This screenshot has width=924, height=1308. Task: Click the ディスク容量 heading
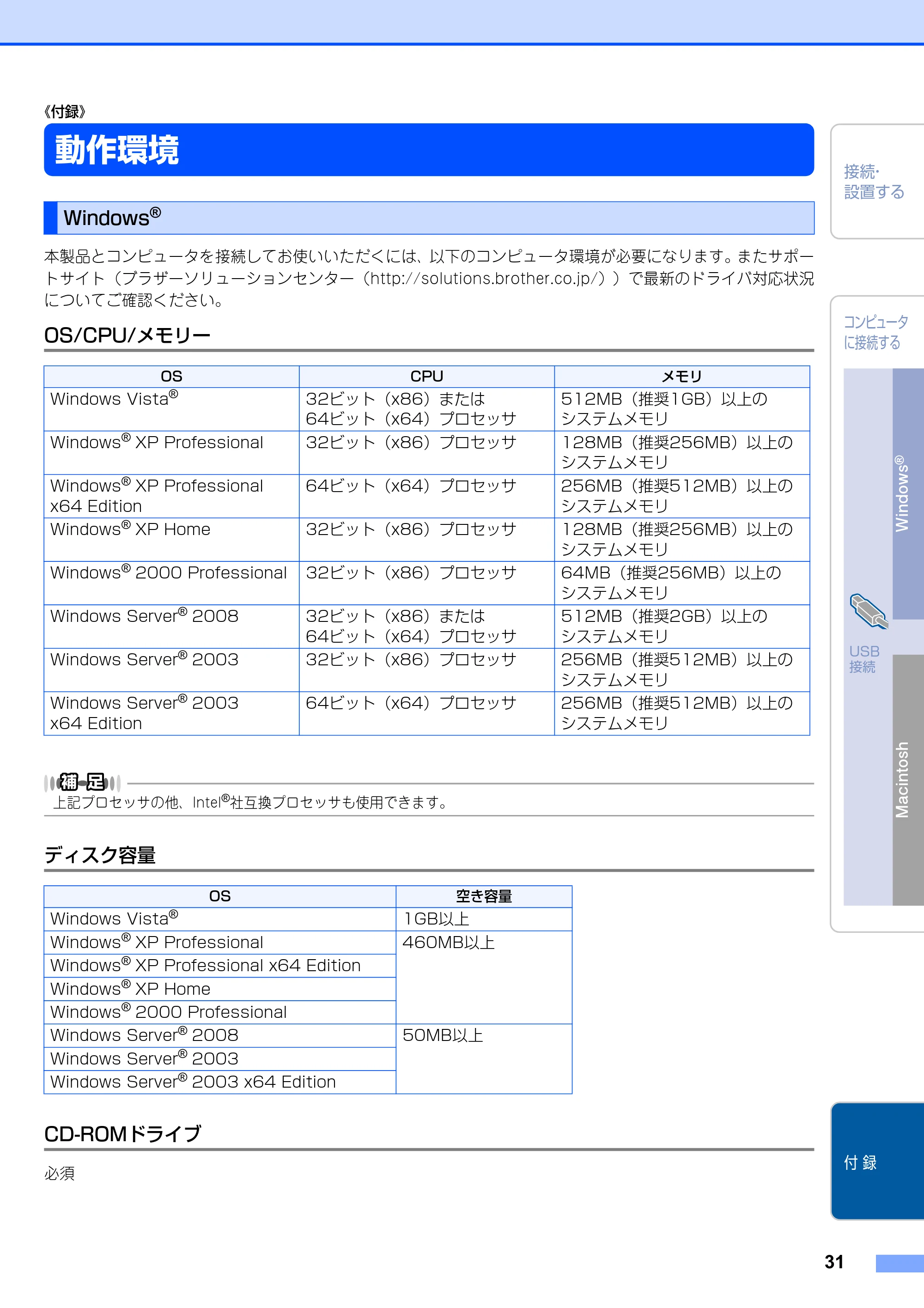click(x=100, y=855)
